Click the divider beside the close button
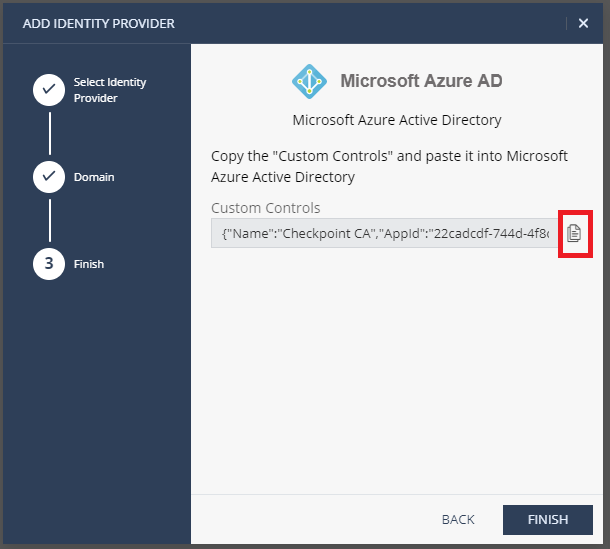The width and height of the screenshot is (610, 549). (566, 23)
